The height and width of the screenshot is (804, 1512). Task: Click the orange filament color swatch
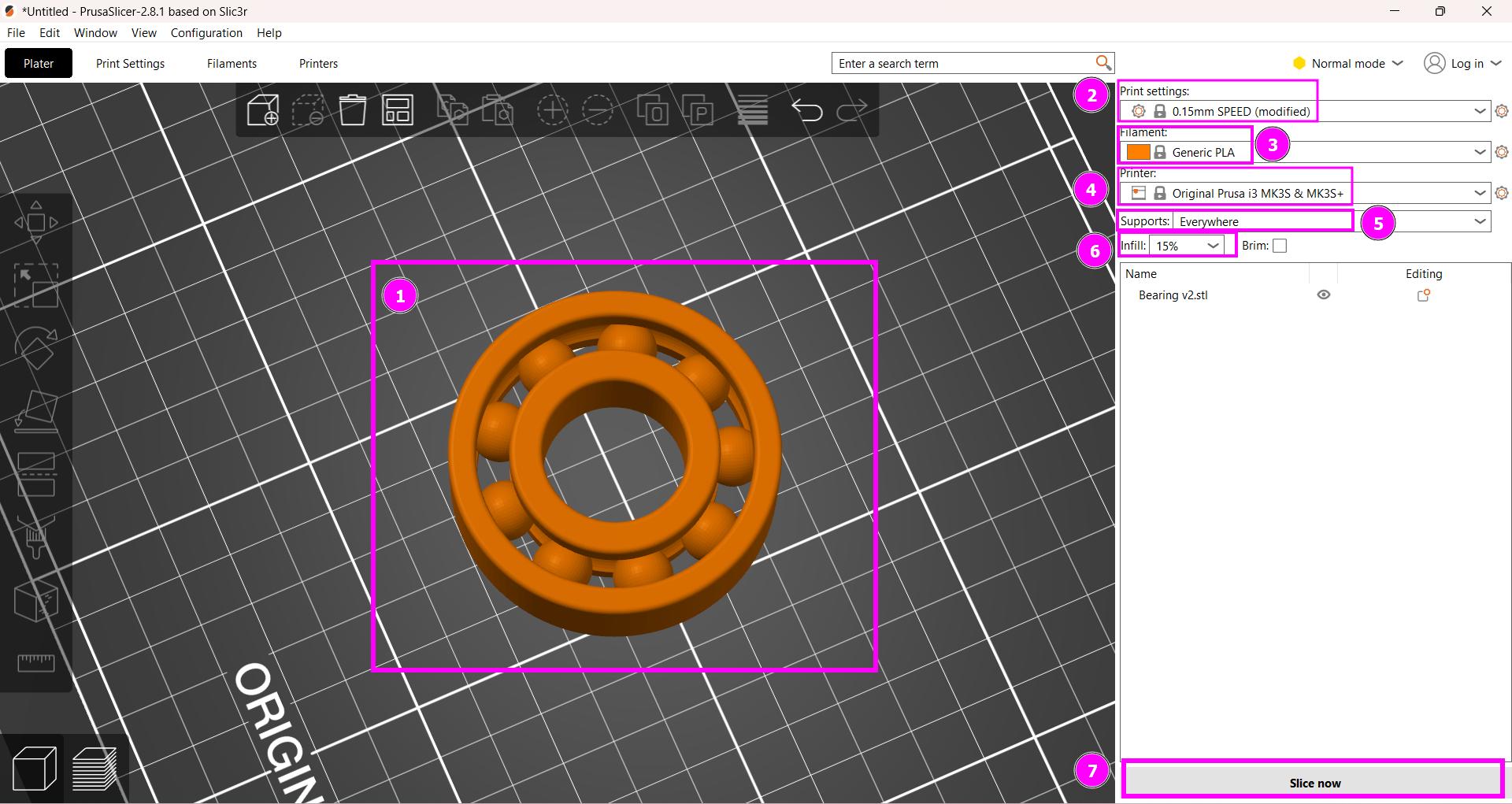point(1138,152)
